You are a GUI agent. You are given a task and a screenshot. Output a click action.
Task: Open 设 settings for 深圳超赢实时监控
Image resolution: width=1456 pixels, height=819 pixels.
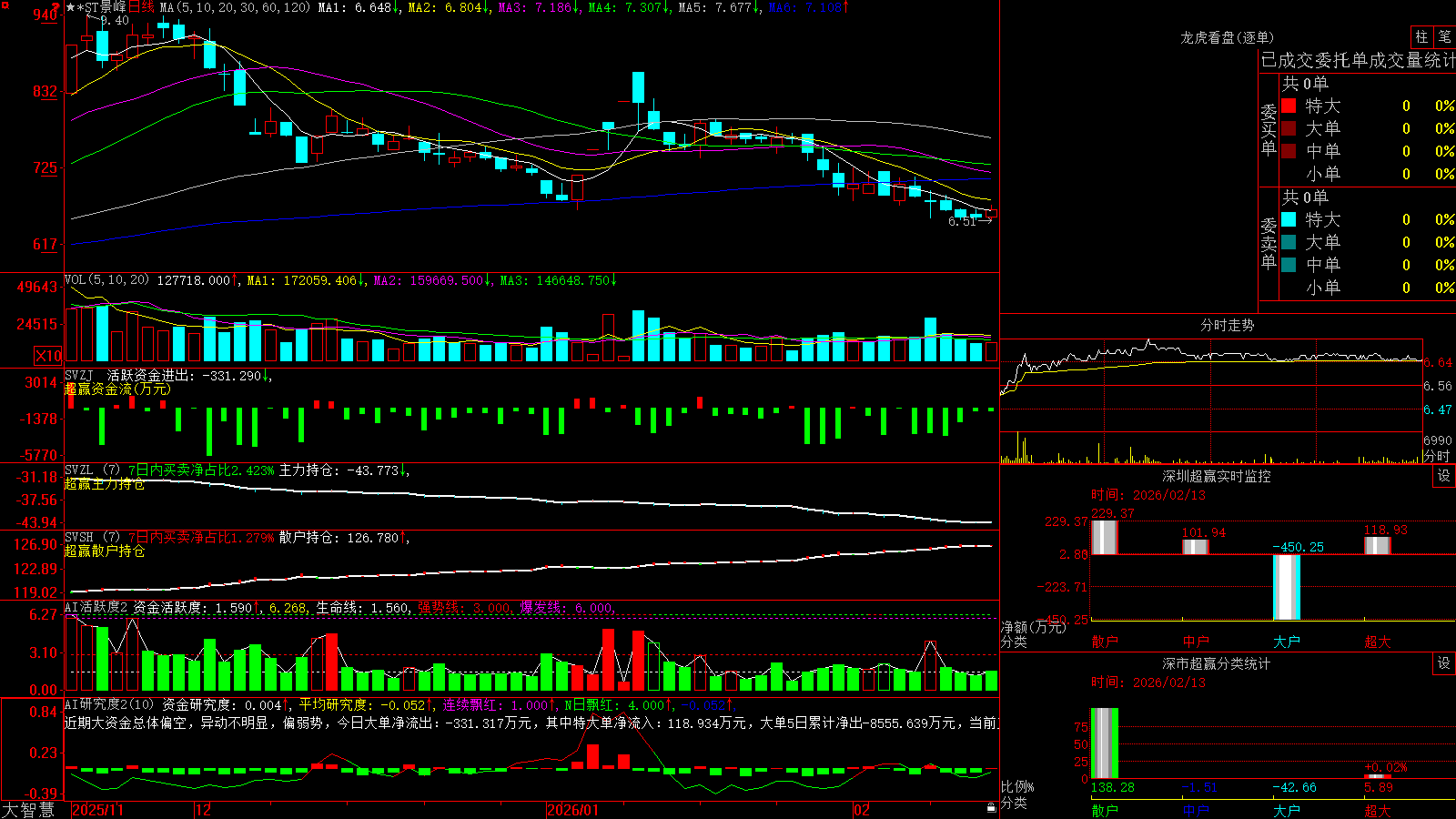click(x=1444, y=476)
